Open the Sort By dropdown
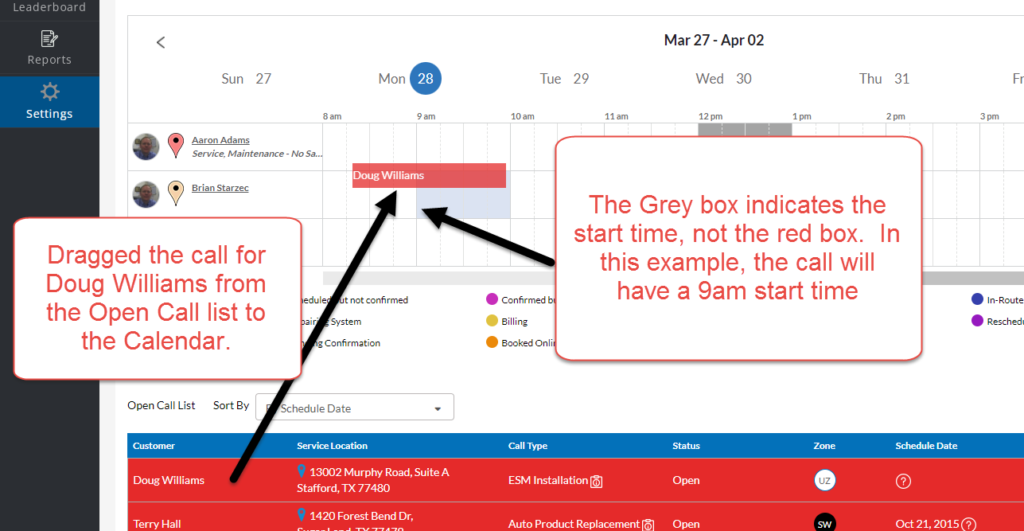Image resolution: width=1024 pixels, height=531 pixels. [355, 408]
